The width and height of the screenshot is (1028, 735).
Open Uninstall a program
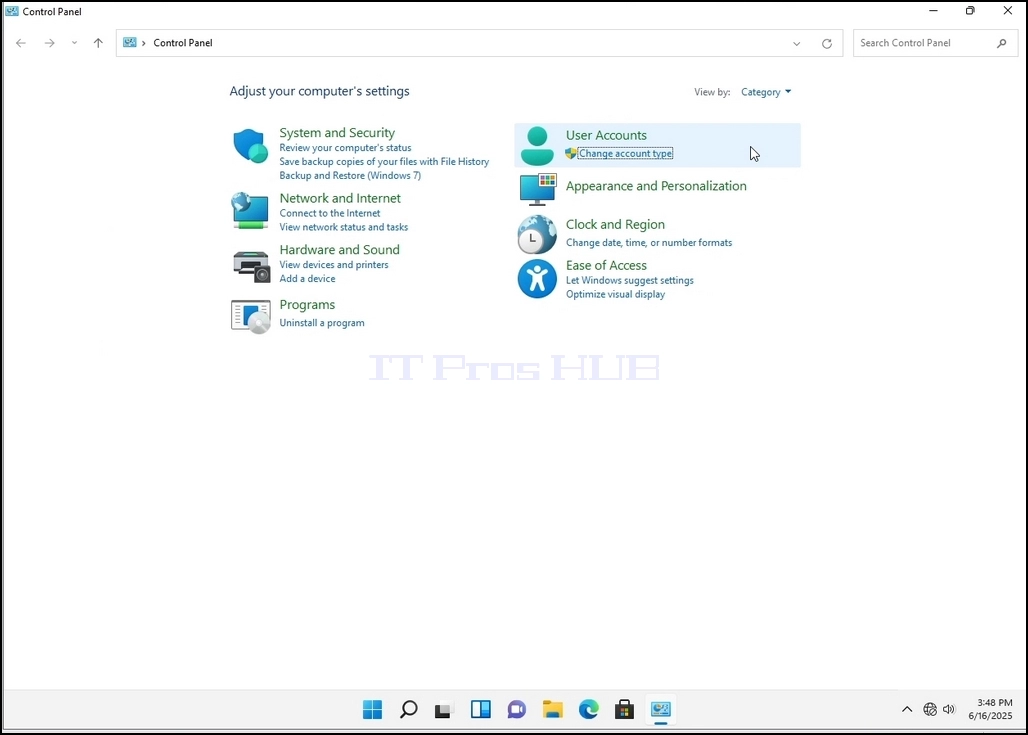point(322,323)
